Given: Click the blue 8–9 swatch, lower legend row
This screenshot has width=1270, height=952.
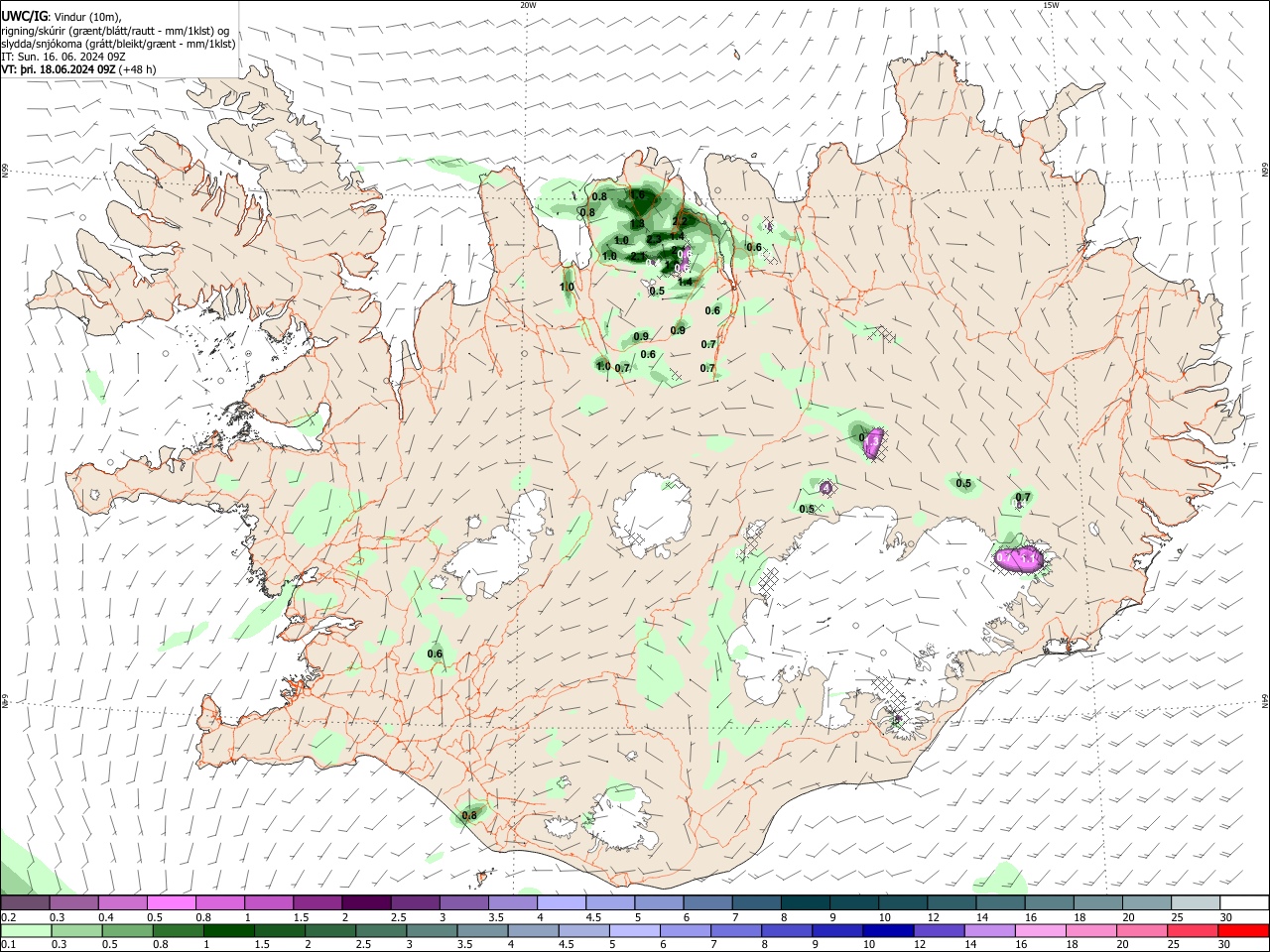Looking at the screenshot, I should pyautogui.click(x=788, y=931).
